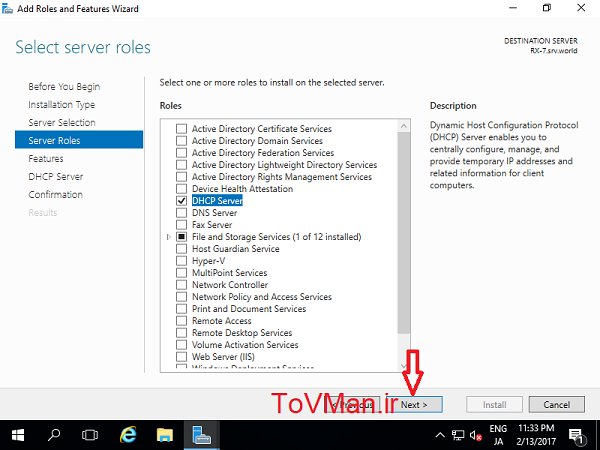Select the Hyper-V role label
The height and width of the screenshot is (450, 600).
208,261
